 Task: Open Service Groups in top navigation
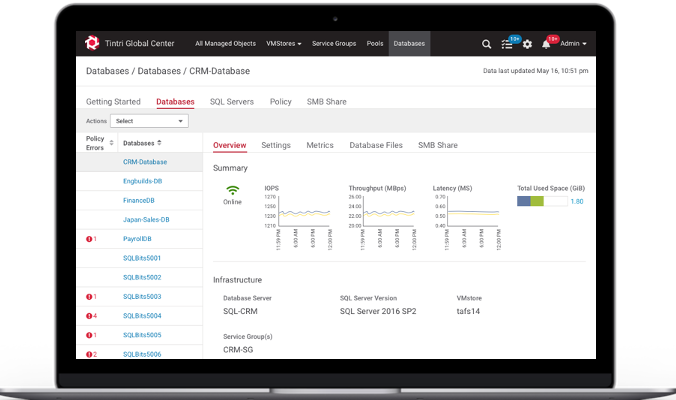pos(334,44)
